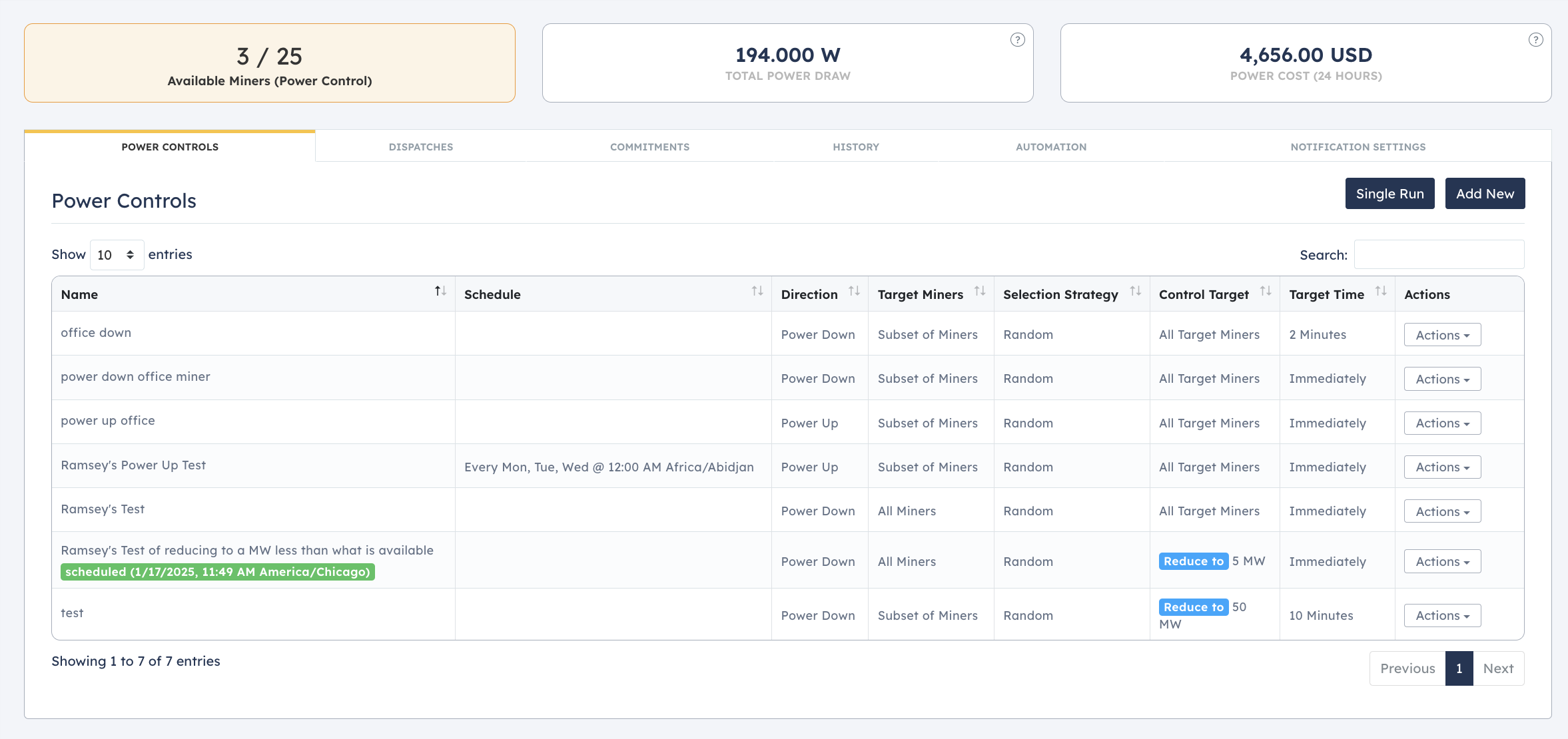The image size is (1568, 739).
Task: Click the Reduce to badge for 5 MW
Action: (1194, 561)
